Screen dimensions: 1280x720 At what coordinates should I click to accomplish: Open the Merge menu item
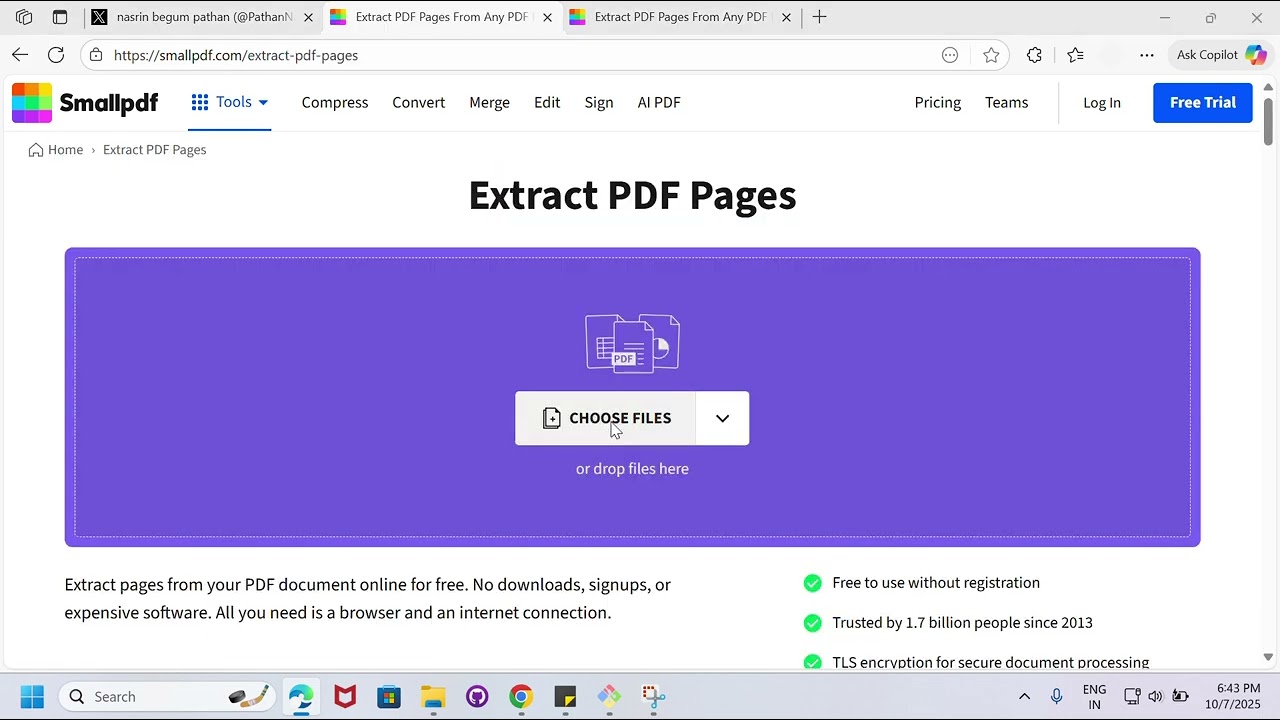click(489, 102)
